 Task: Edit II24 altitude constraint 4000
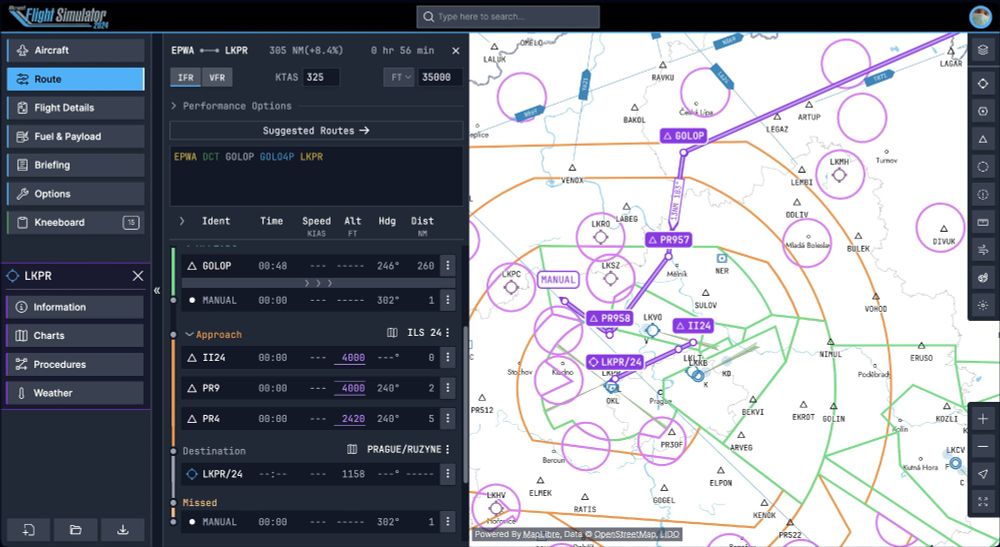pos(351,358)
